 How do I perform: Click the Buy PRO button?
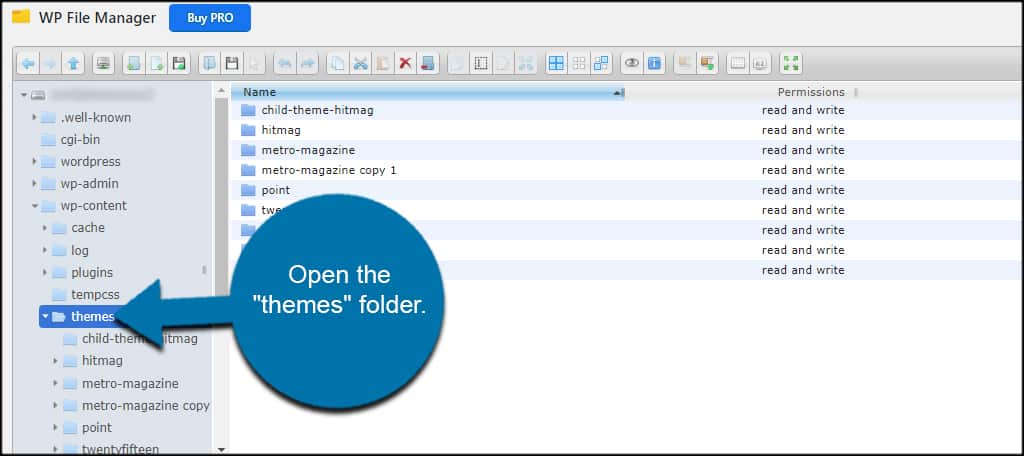pyautogui.click(x=210, y=18)
